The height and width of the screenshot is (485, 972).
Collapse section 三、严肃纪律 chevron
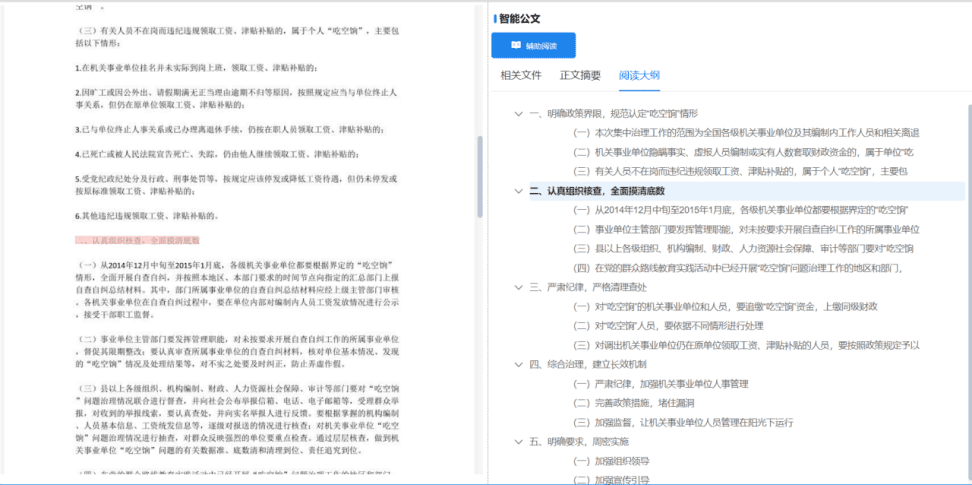(518, 287)
